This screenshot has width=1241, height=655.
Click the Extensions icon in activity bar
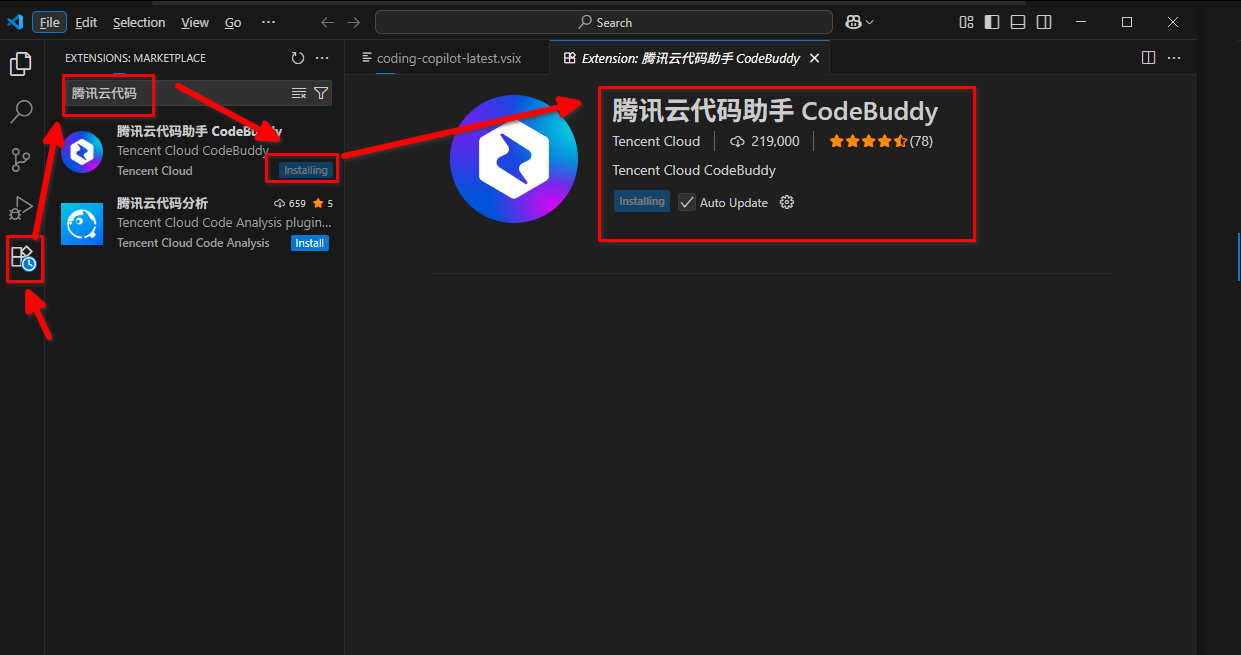coord(23,258)
